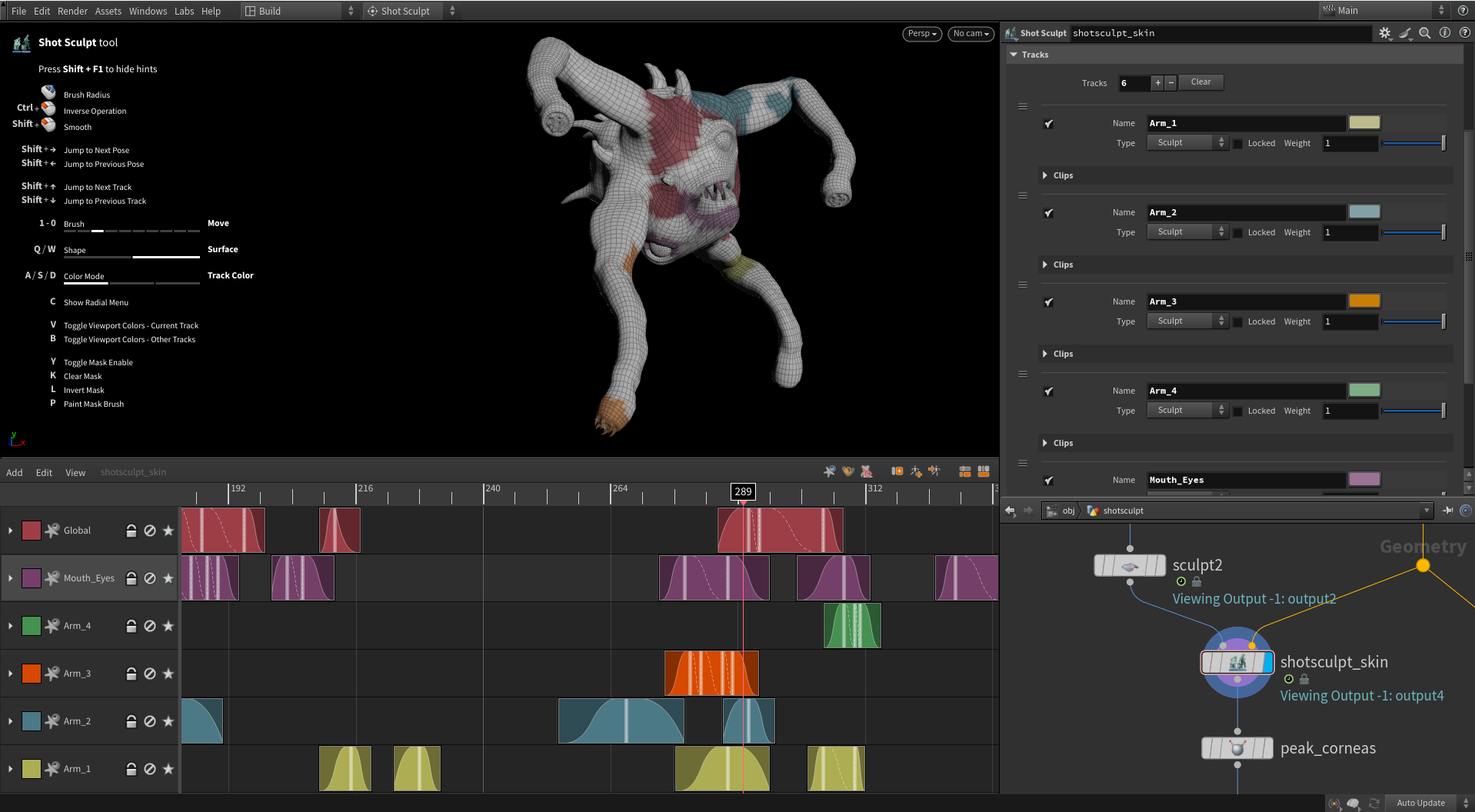The height and width of the screenshot is (812, 1475).
Task: Toggle the Arm_4 track enable checkbox
Action: click(1048, 391)
